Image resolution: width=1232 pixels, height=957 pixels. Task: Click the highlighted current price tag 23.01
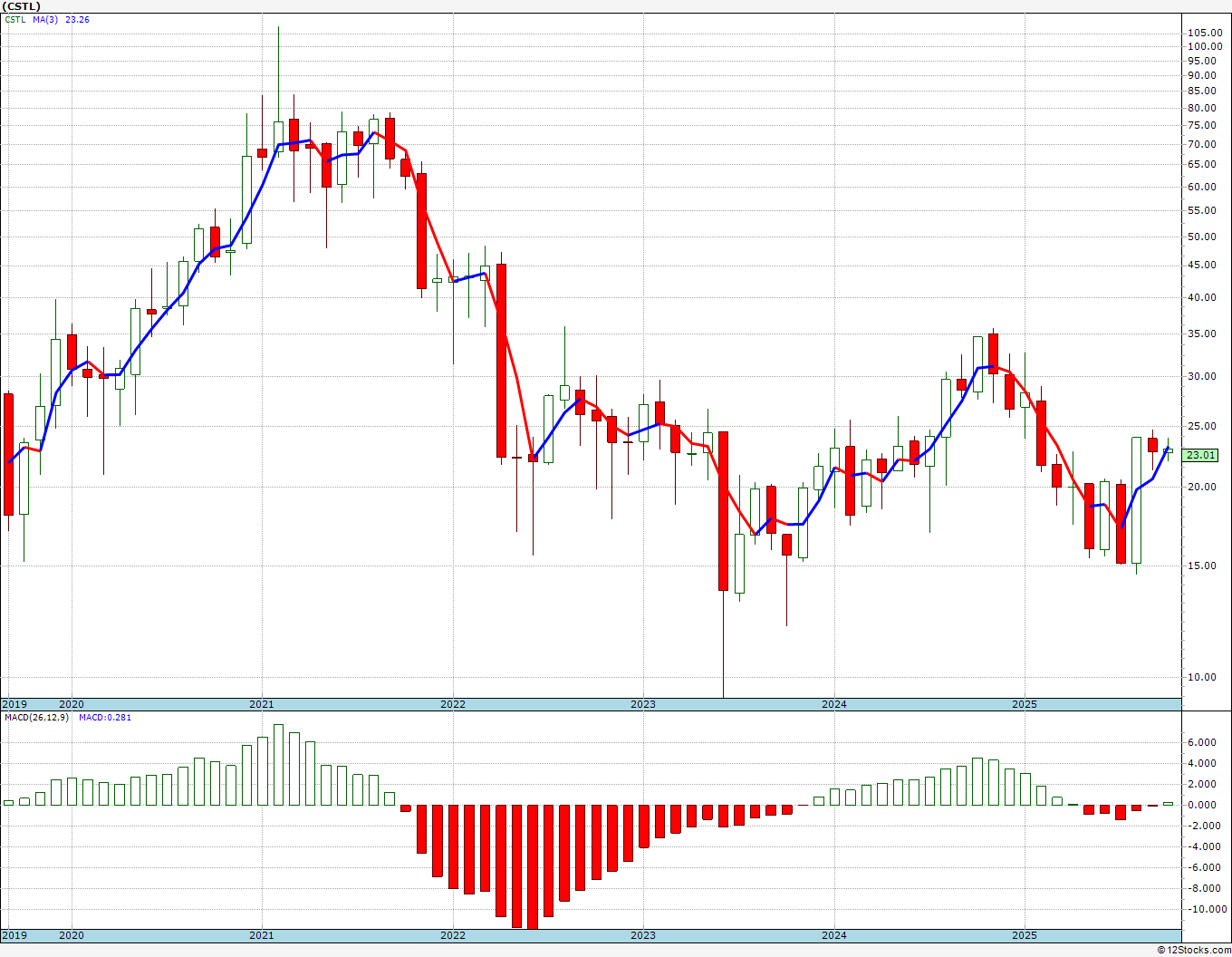(x=1201, y=456)
